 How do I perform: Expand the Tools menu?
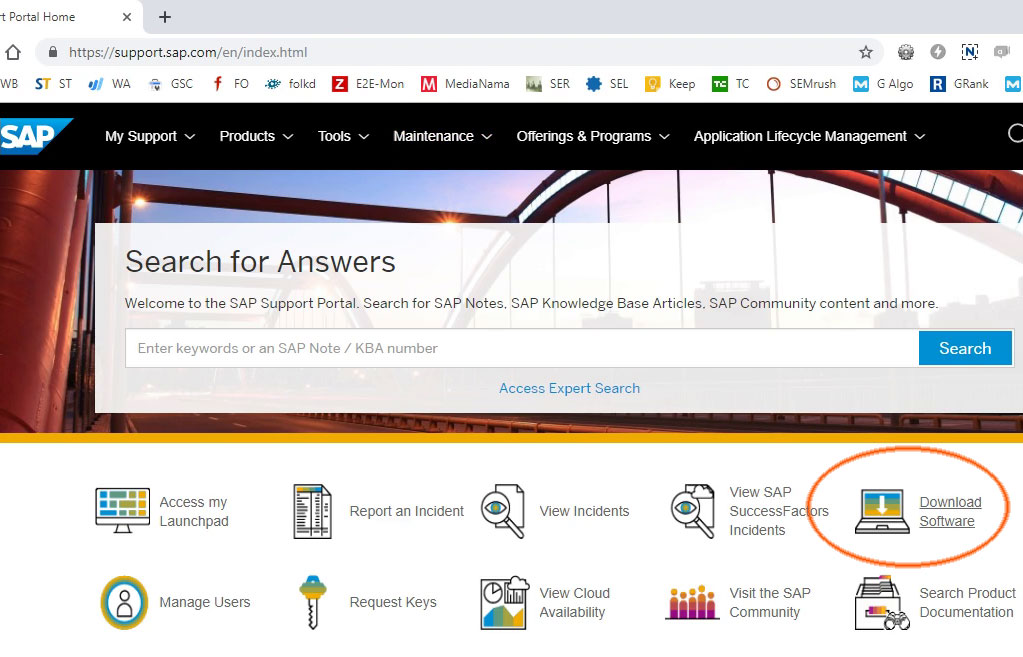[x=343, y=136]
